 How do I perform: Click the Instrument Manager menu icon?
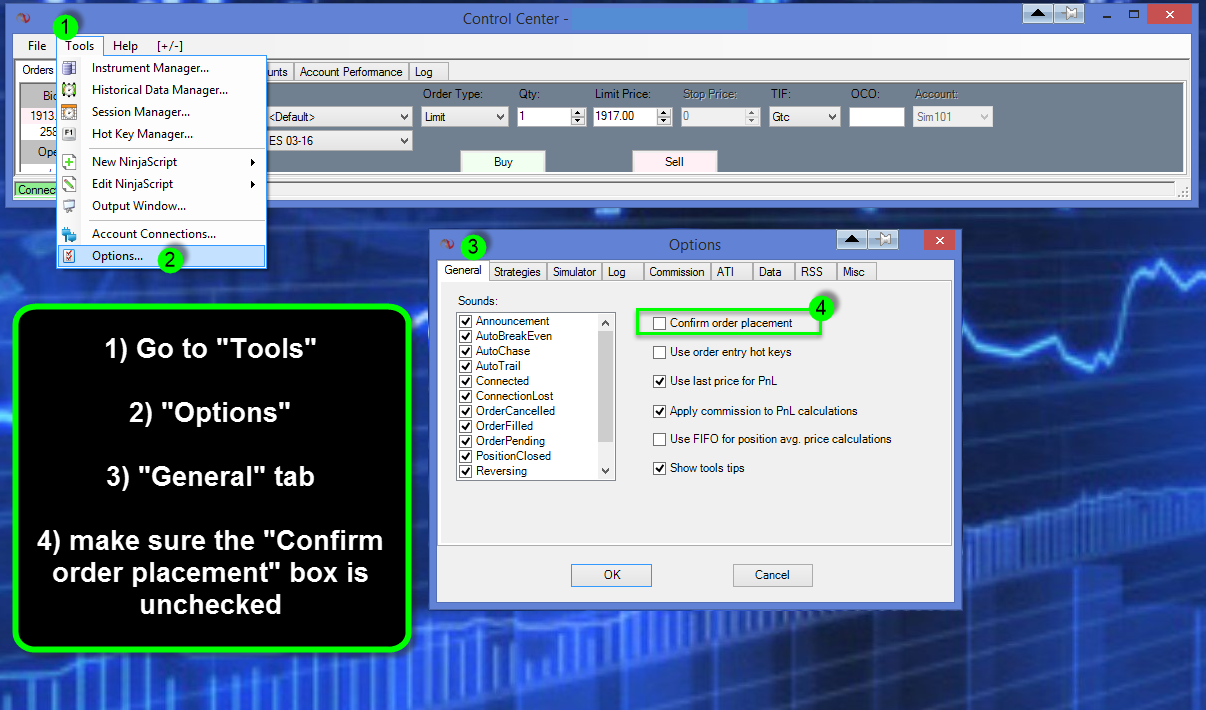click(x=69, y=68)
